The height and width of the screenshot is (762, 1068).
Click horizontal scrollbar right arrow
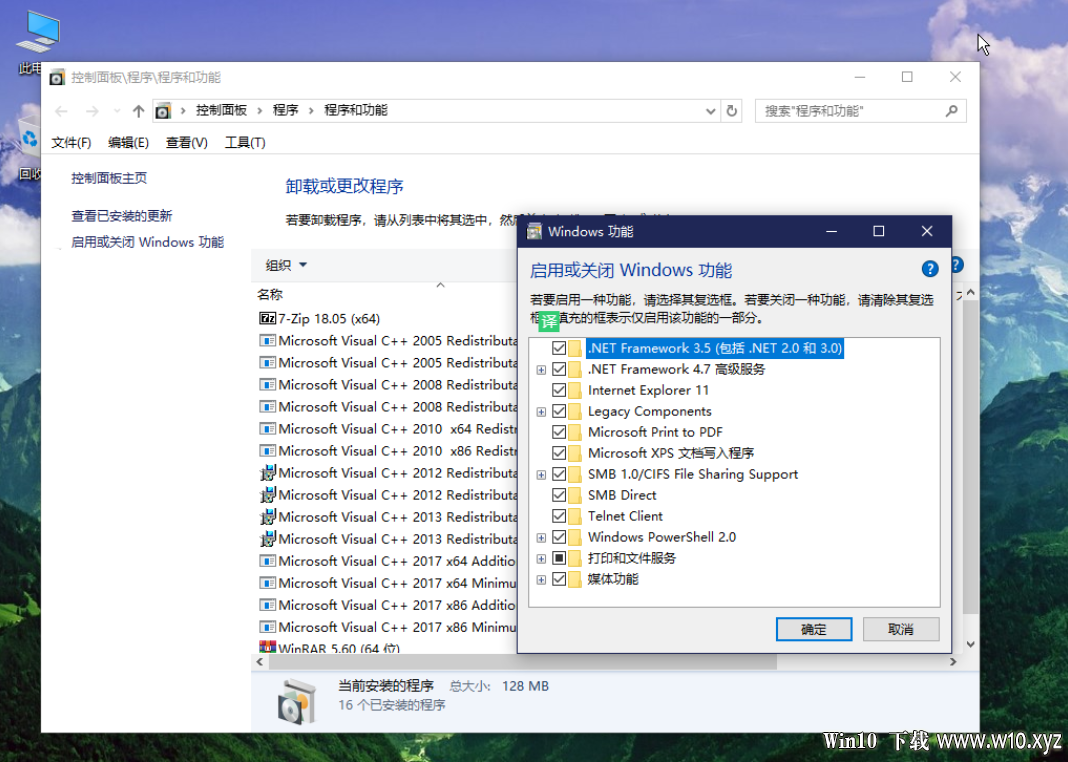point(952,661)
